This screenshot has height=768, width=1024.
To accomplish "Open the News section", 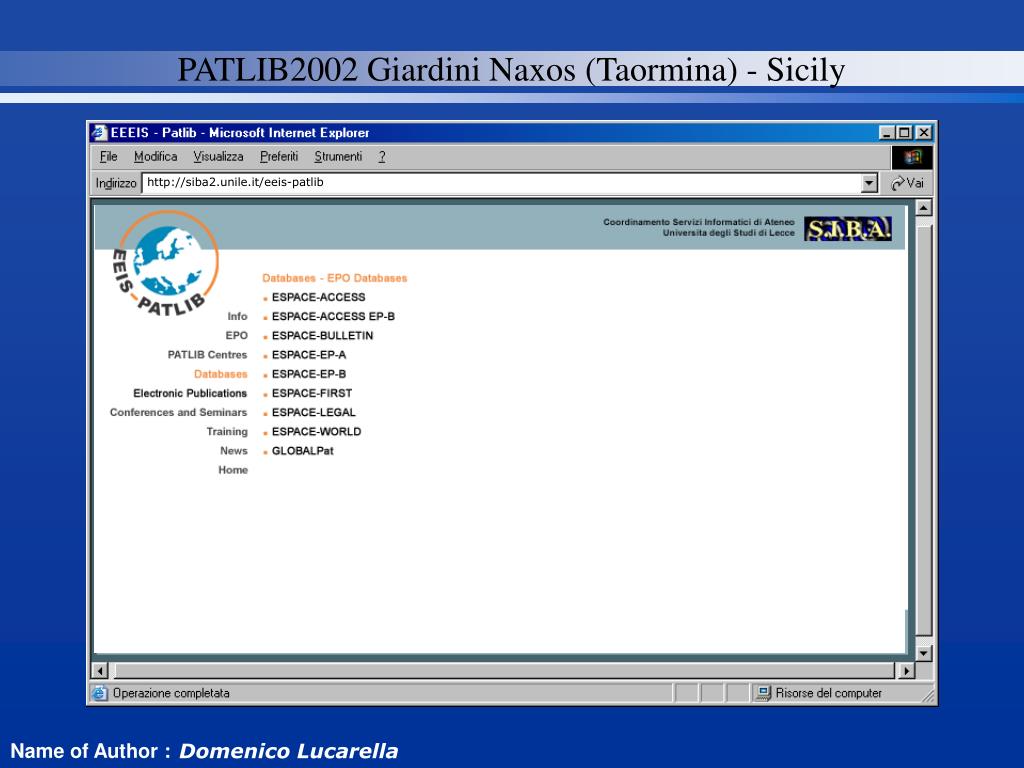I will click(x=234, y=451).
